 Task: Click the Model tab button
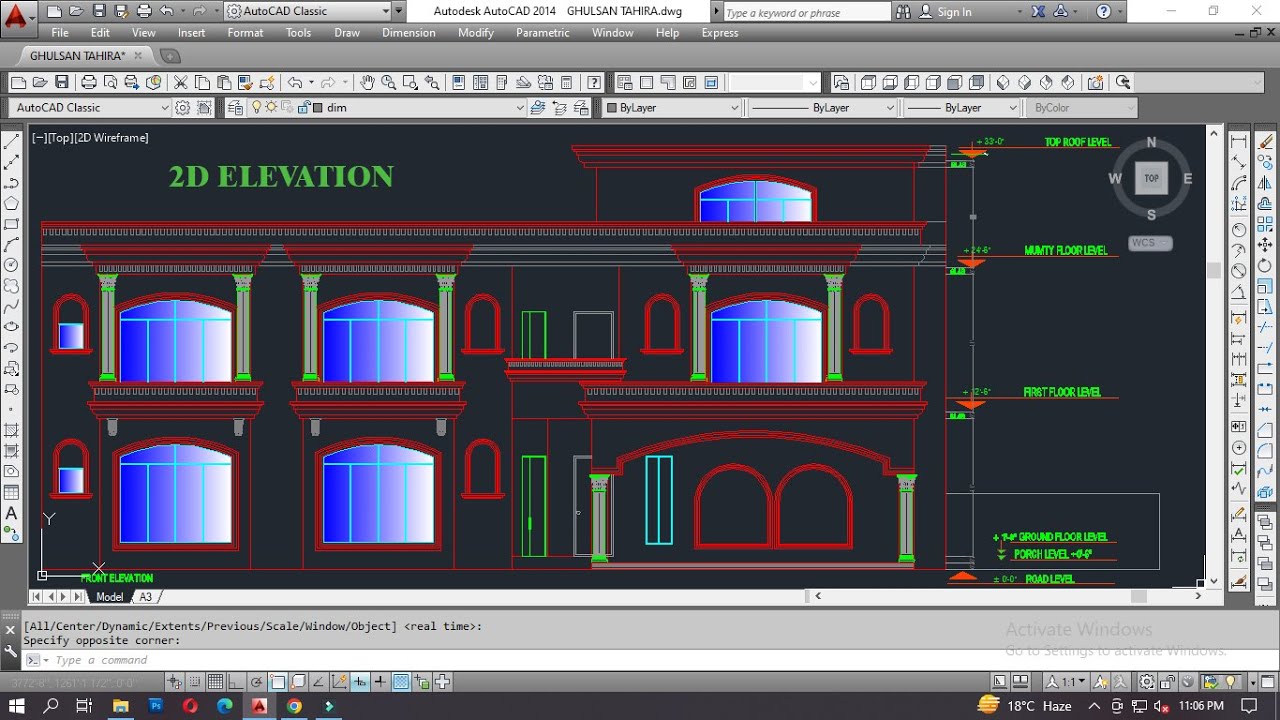click(110, 597)
